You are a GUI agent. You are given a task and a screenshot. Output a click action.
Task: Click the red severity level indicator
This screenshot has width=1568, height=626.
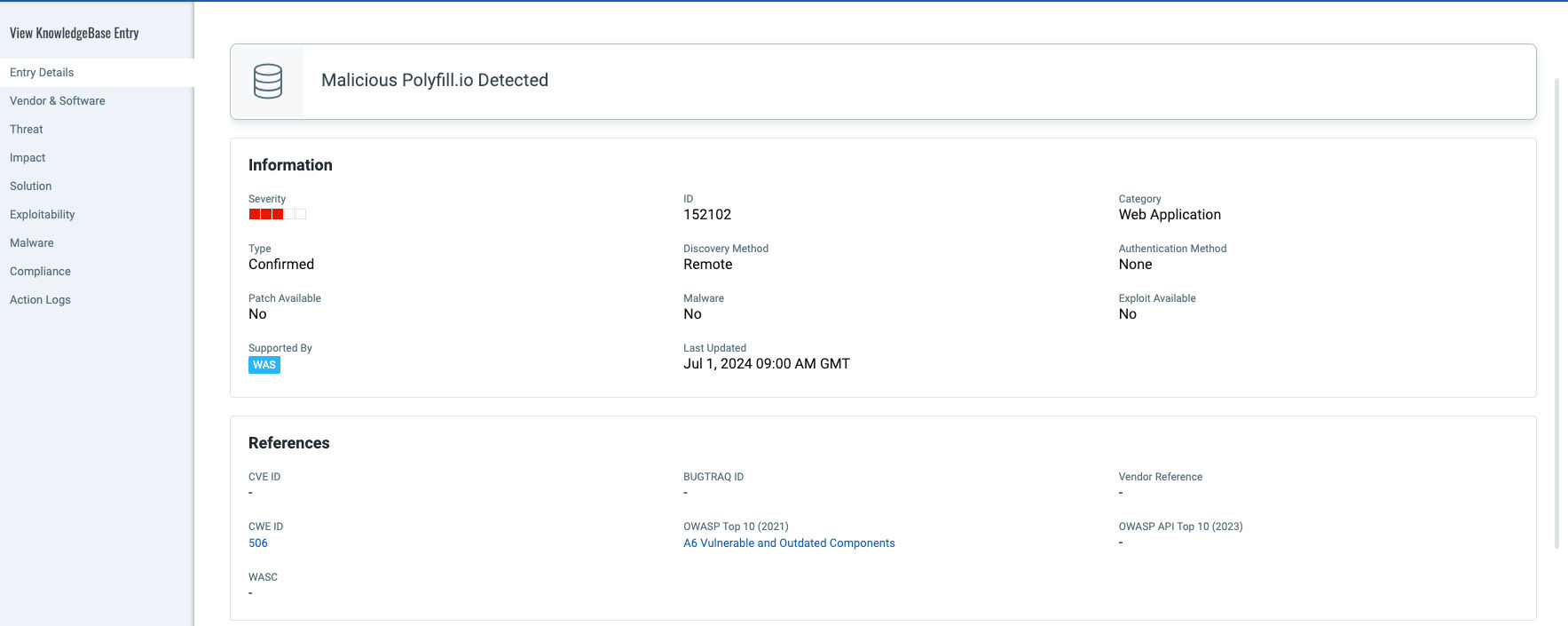tap(277, 214)
